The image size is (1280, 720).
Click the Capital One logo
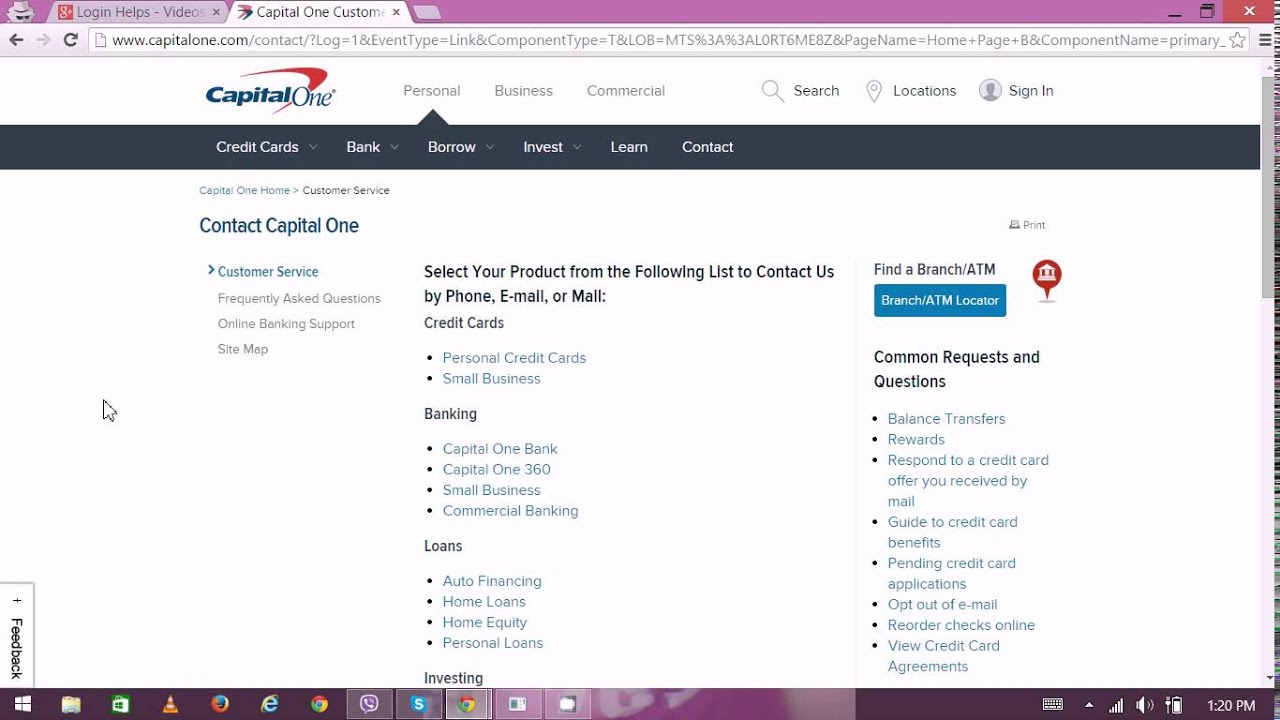tap(270, 90)
